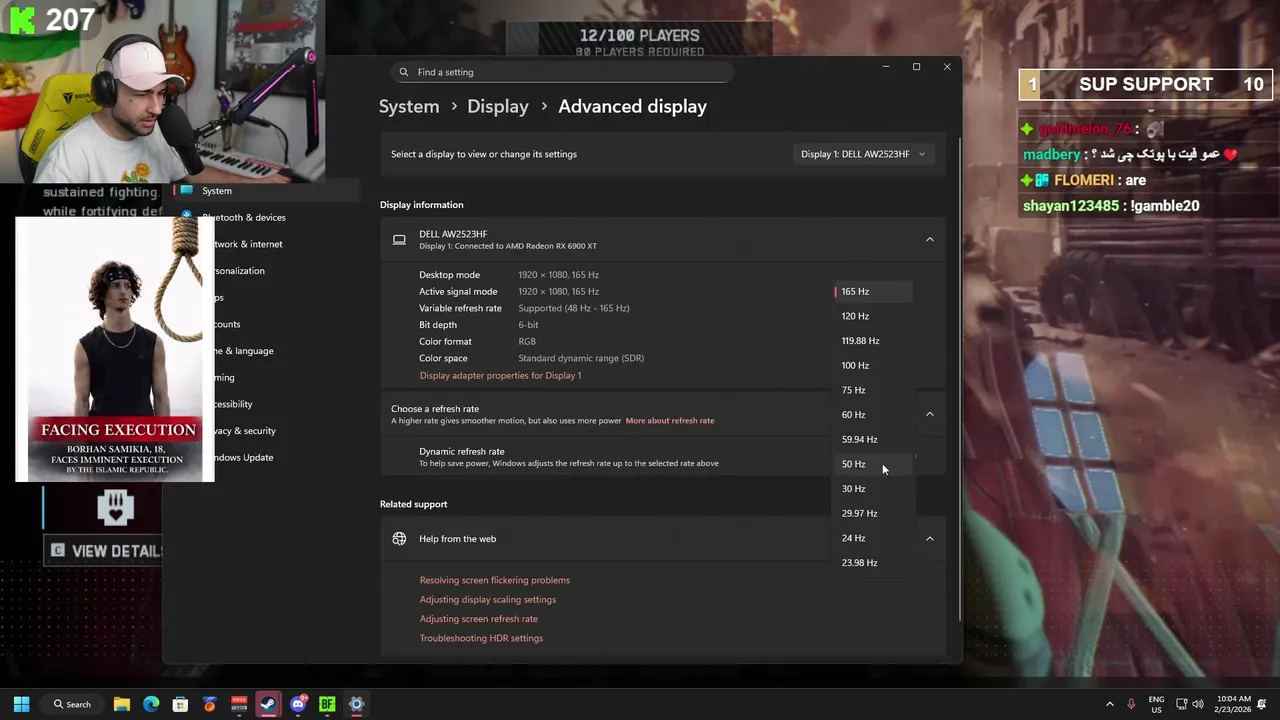Select System in Settings sidebar
Viewport: 1280px width, 720px height.
(x=265, y=191)
